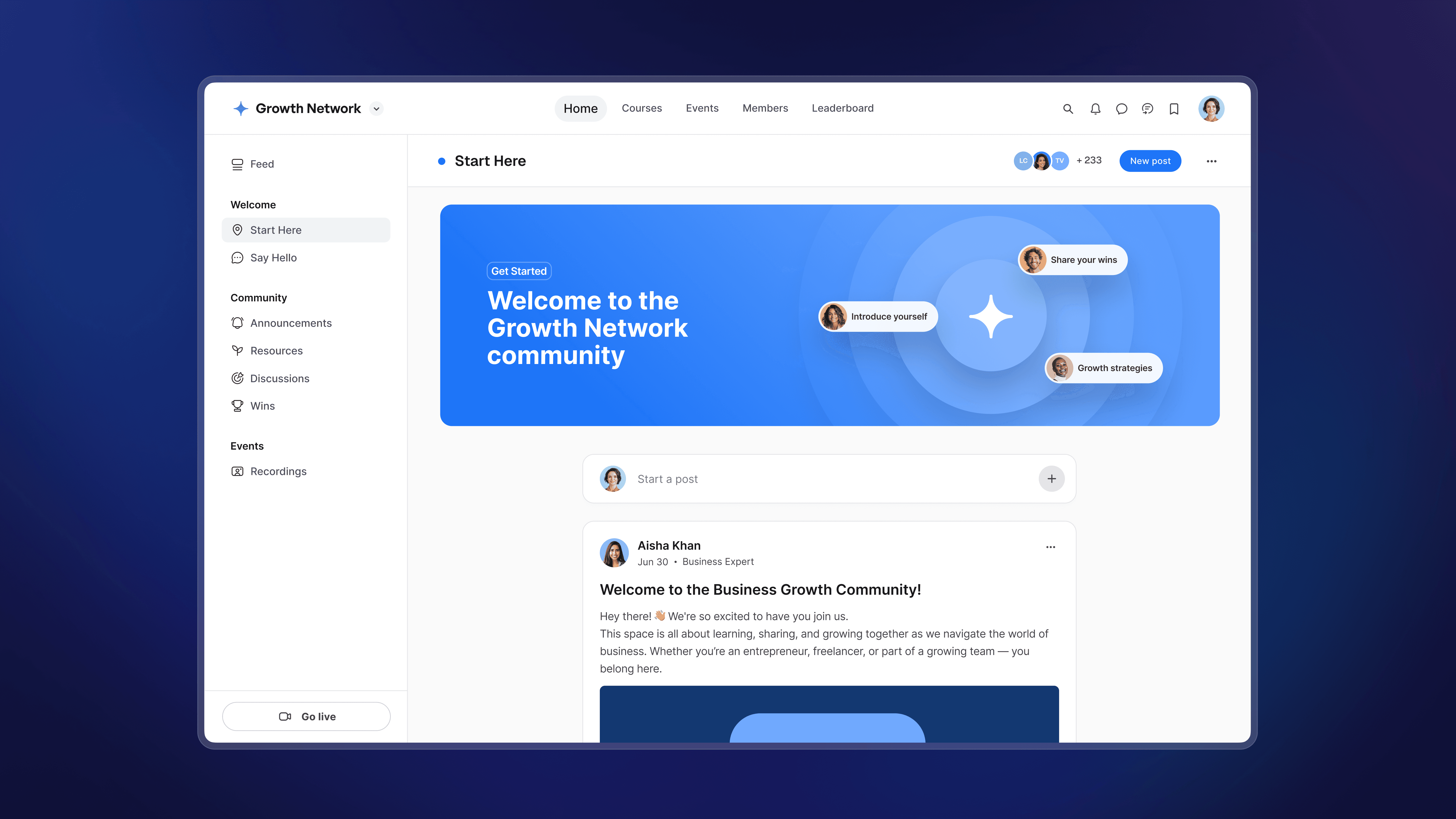The height and width of the screenshot is (819, 1456).
Task: Click the Start Here page title
Action: pos(490,161)
